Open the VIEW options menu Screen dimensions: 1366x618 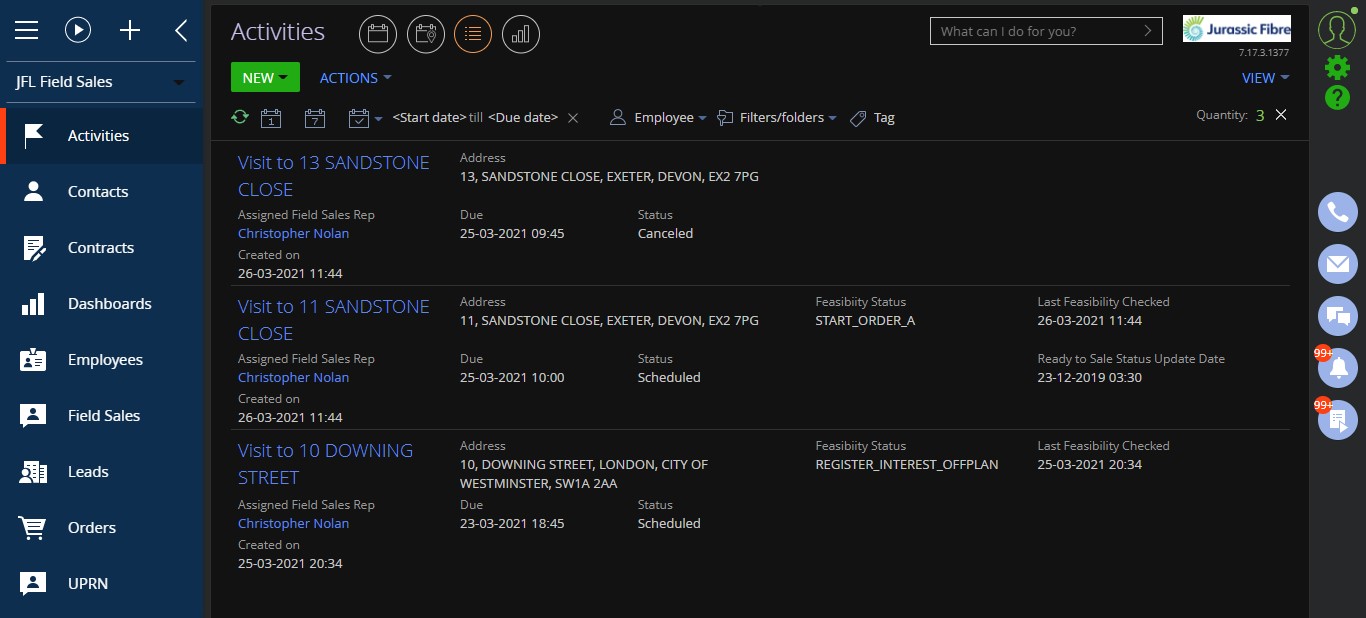(x=1265, y=78)
